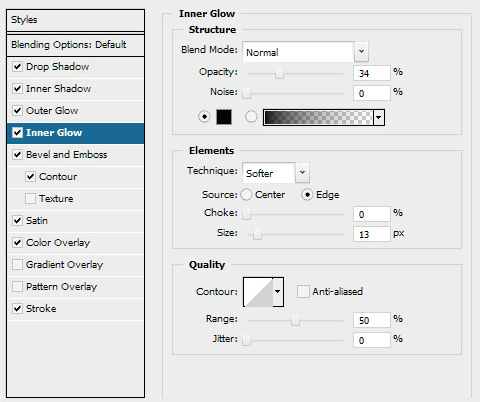The width and height of the screenshot is (480, 402).
Task: Click the Contour curve thumbnail
Action: [x=258, y=292]
